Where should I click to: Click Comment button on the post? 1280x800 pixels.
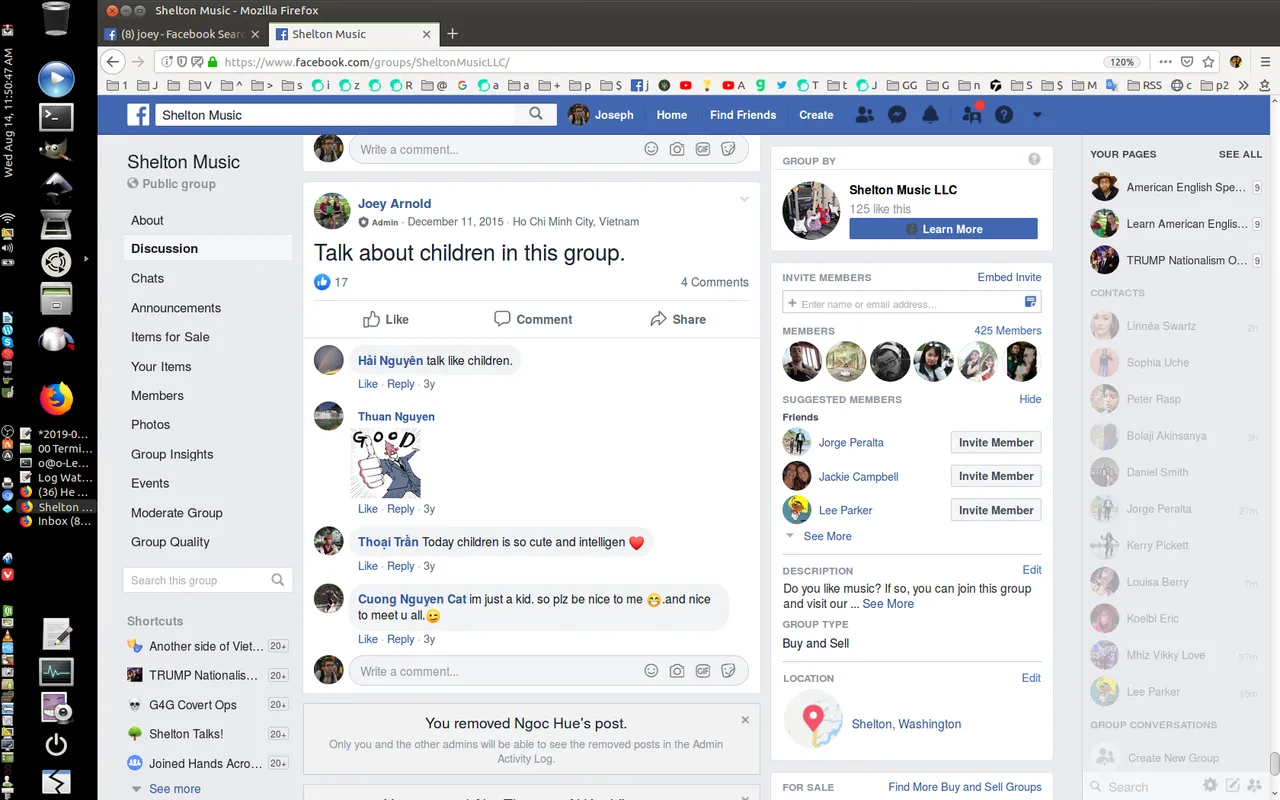(533, 319)
